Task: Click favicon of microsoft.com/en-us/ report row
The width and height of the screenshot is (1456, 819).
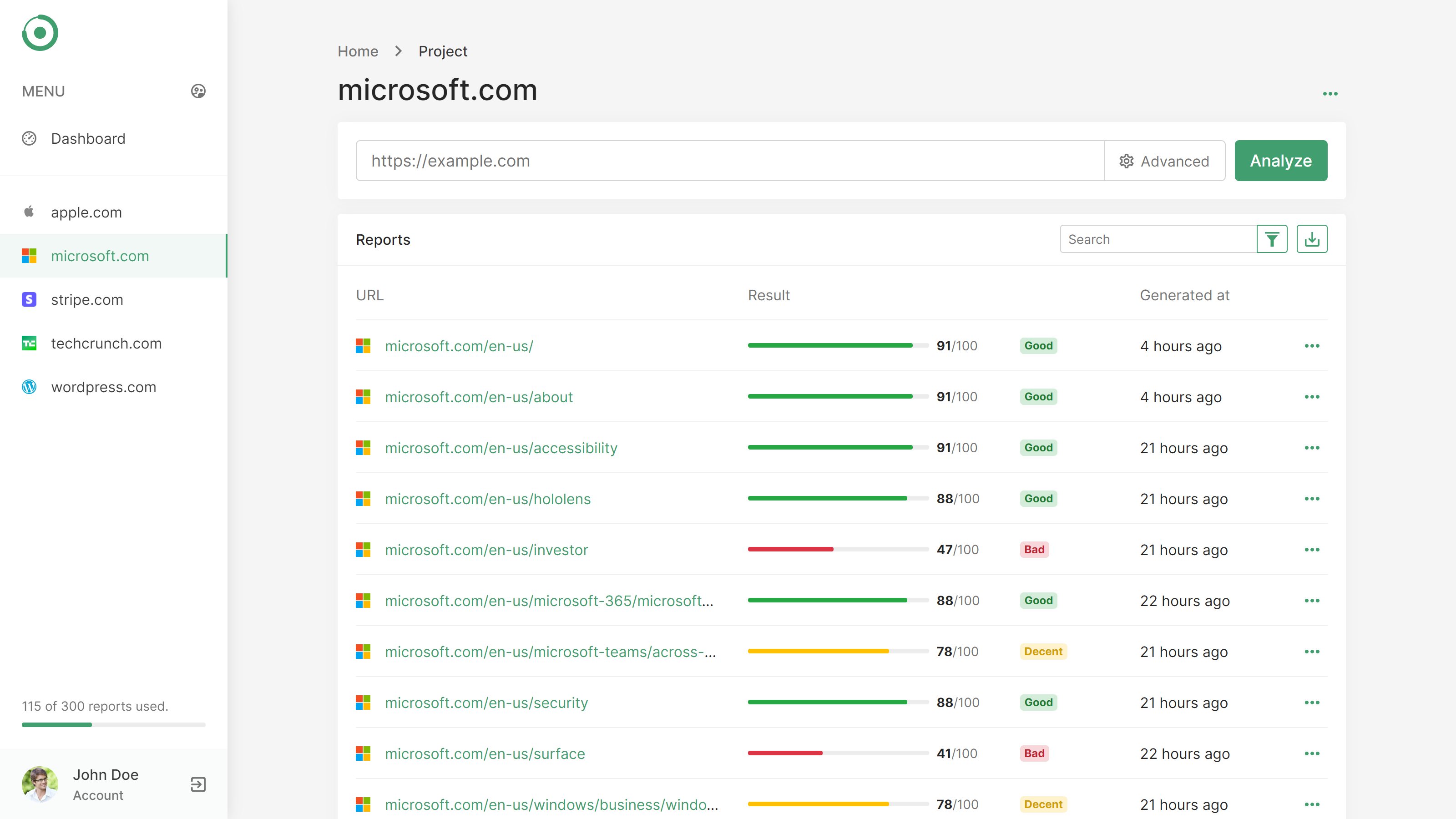Action: (x=363, y=346)
